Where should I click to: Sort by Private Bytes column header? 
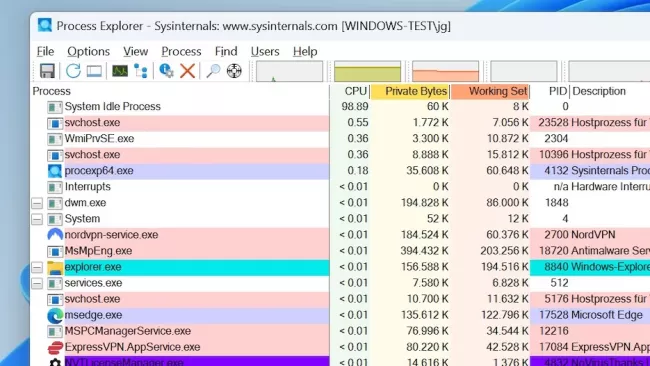click(x=411, y=91)
